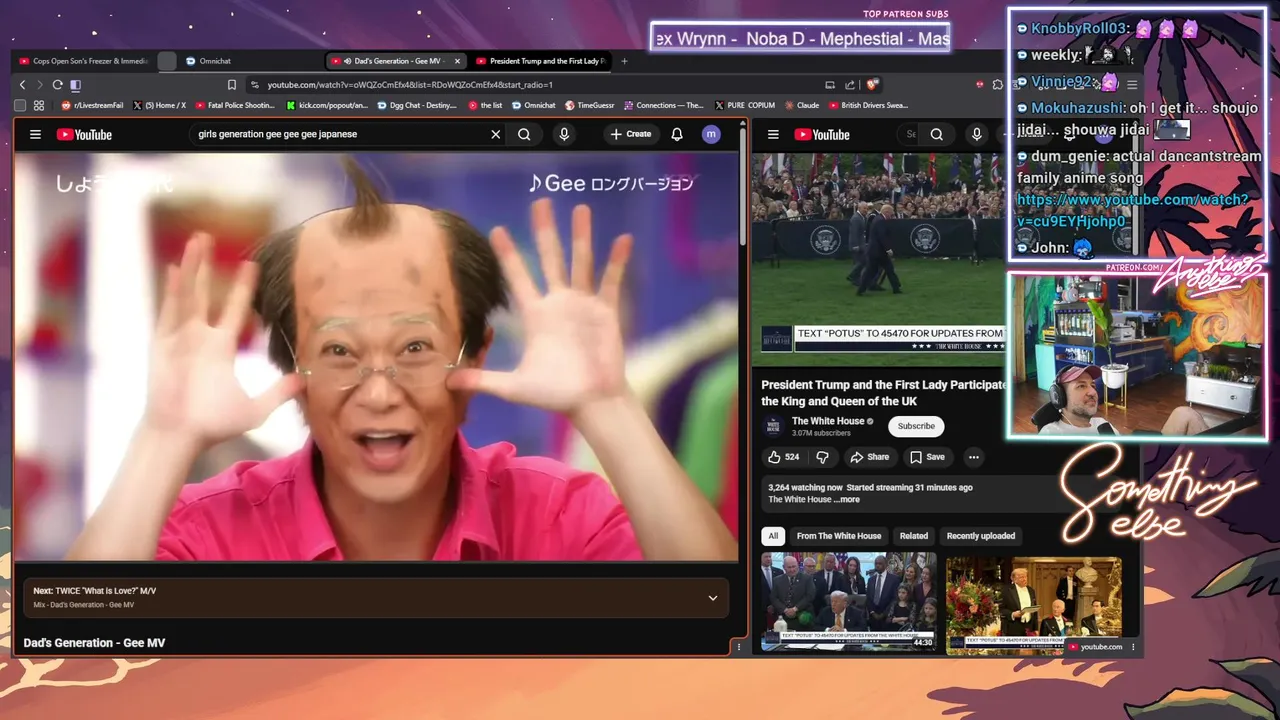Close the Dad's Generation tab
1280x720 pixels.
pyautogui.click(x=458, y=61)
